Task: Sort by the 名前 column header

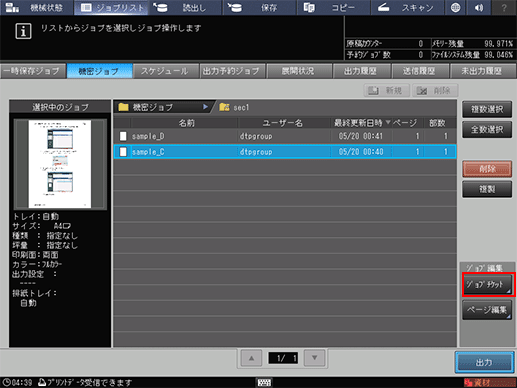Action: click(185, 123)
